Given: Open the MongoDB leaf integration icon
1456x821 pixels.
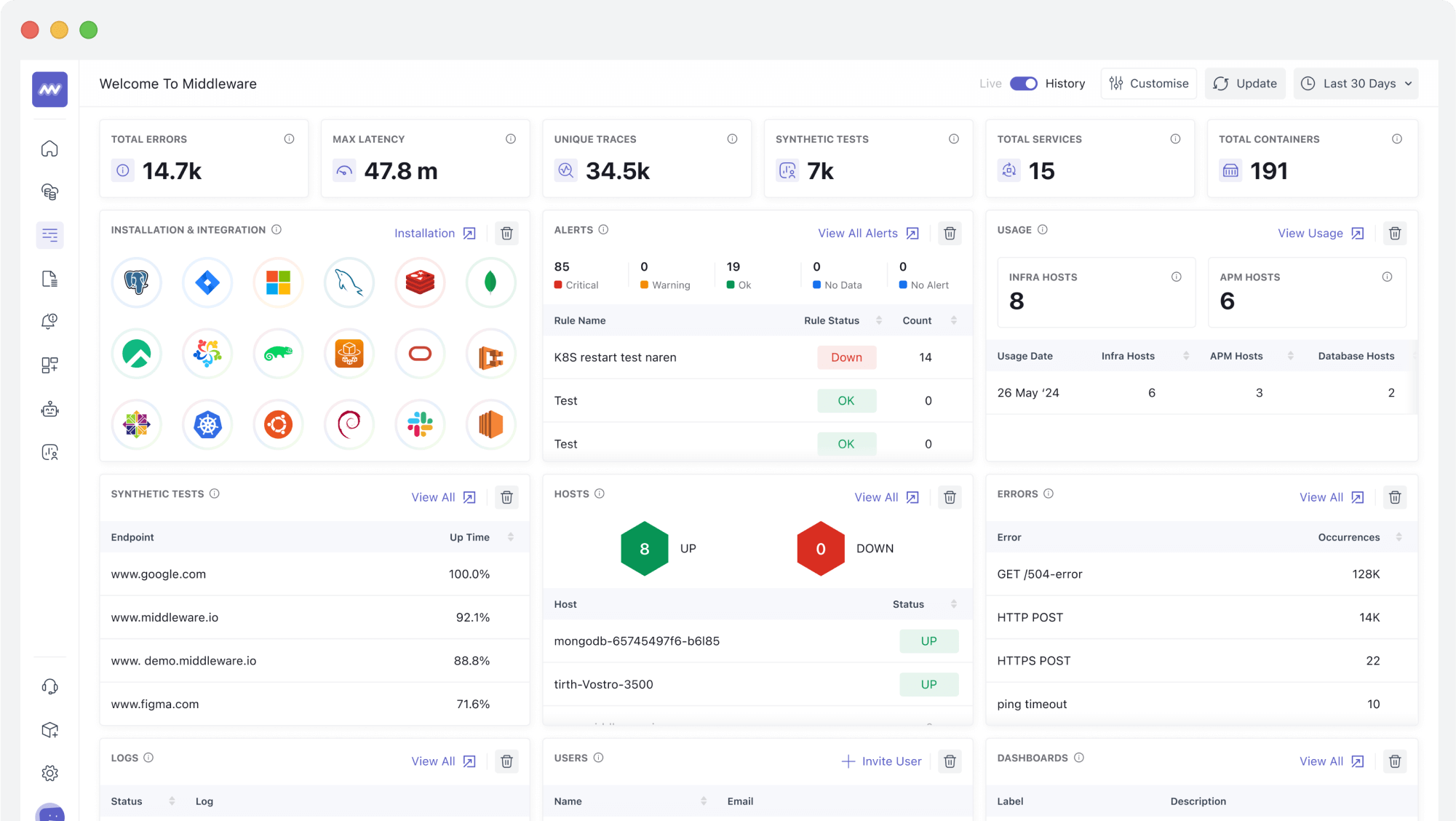Looking at the screenshot, I should pos(490,282).
